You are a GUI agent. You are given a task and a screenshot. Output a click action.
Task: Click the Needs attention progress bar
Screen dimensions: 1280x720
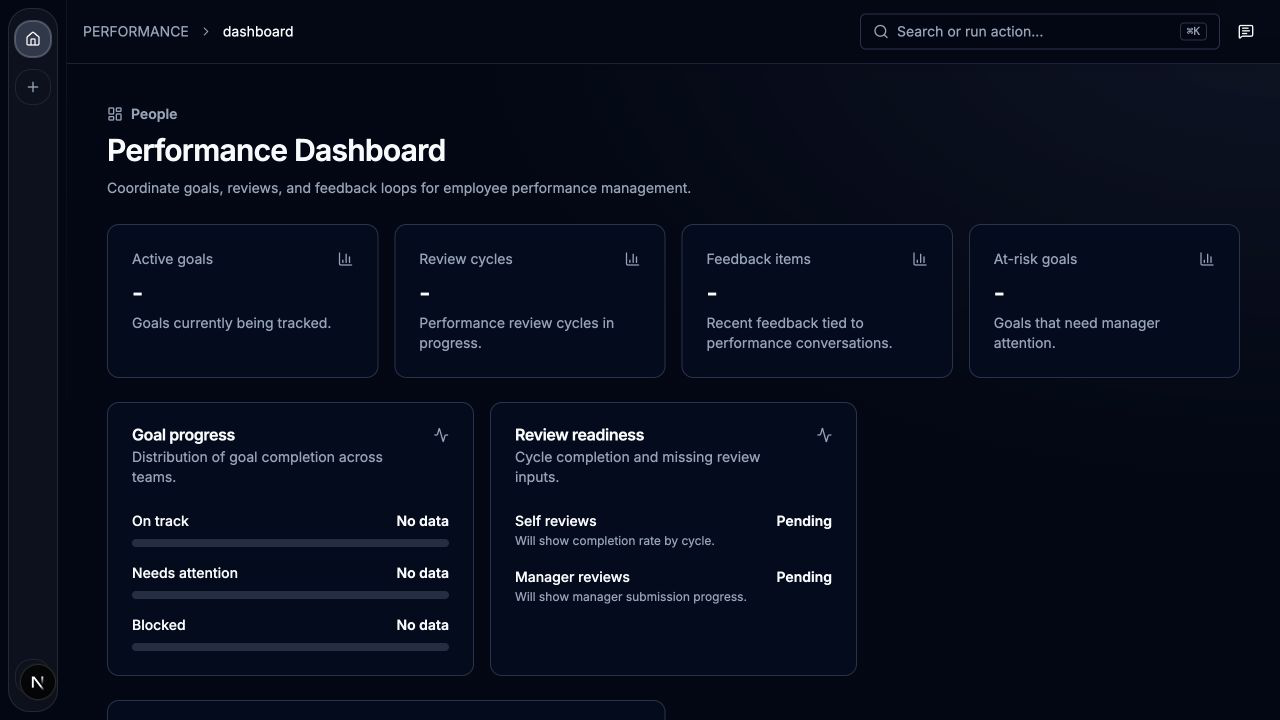(x=290, y=595)
